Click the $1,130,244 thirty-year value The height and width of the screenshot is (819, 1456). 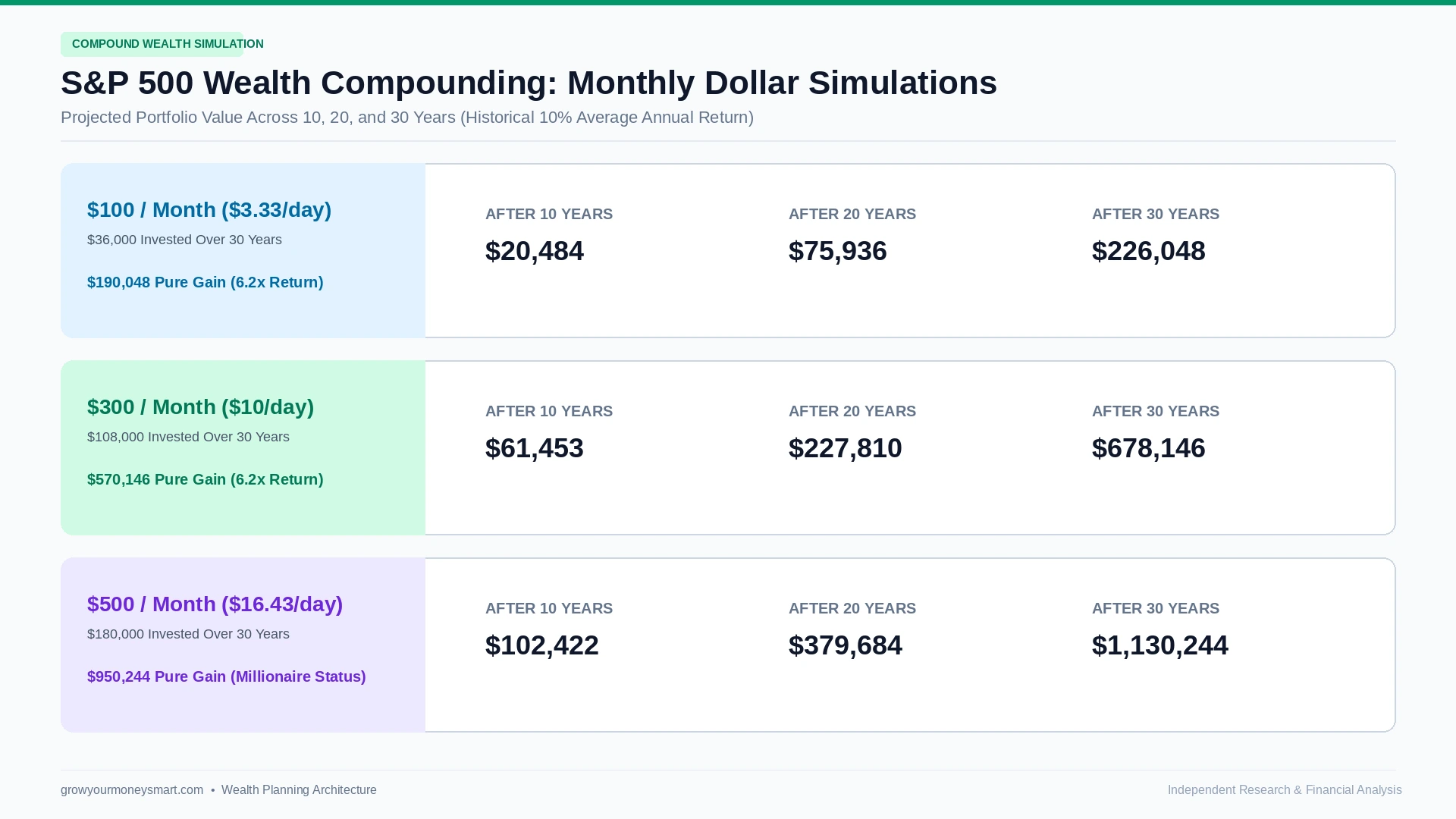pos(1160,645)
